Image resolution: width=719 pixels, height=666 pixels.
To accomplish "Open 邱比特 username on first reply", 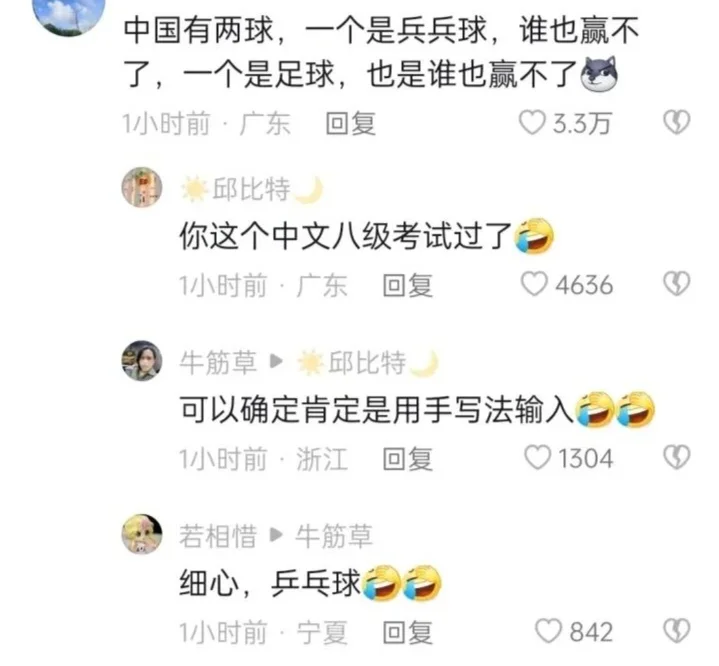I will click(x=252, y=189).
